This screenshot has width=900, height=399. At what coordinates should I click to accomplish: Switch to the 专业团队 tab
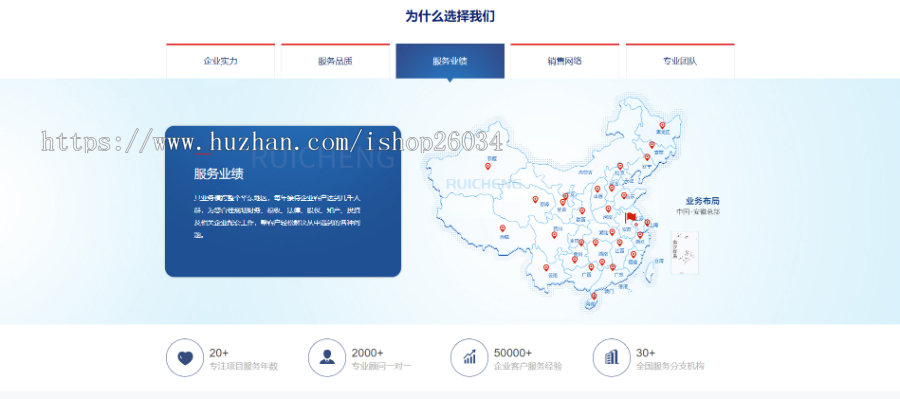[680, 61]
